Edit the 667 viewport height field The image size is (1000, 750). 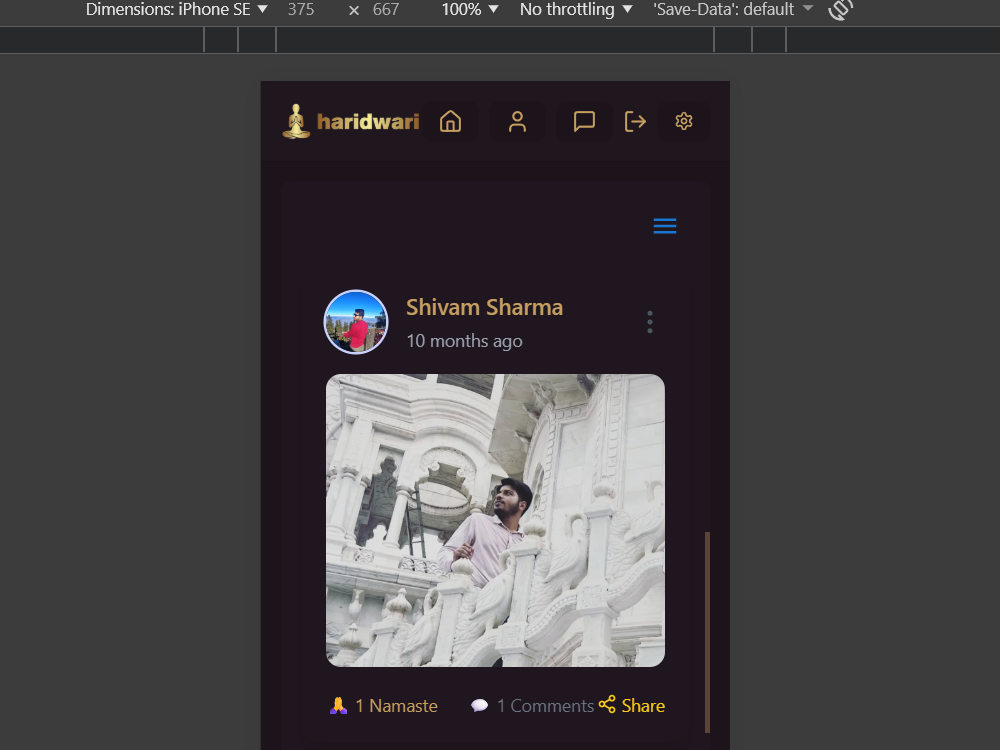pos(386,10)
